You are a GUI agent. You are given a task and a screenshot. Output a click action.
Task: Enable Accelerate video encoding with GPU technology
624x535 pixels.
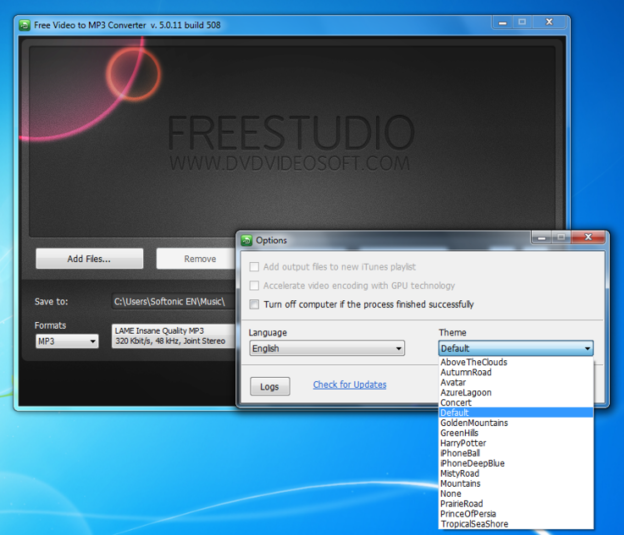tap(254, 285)
